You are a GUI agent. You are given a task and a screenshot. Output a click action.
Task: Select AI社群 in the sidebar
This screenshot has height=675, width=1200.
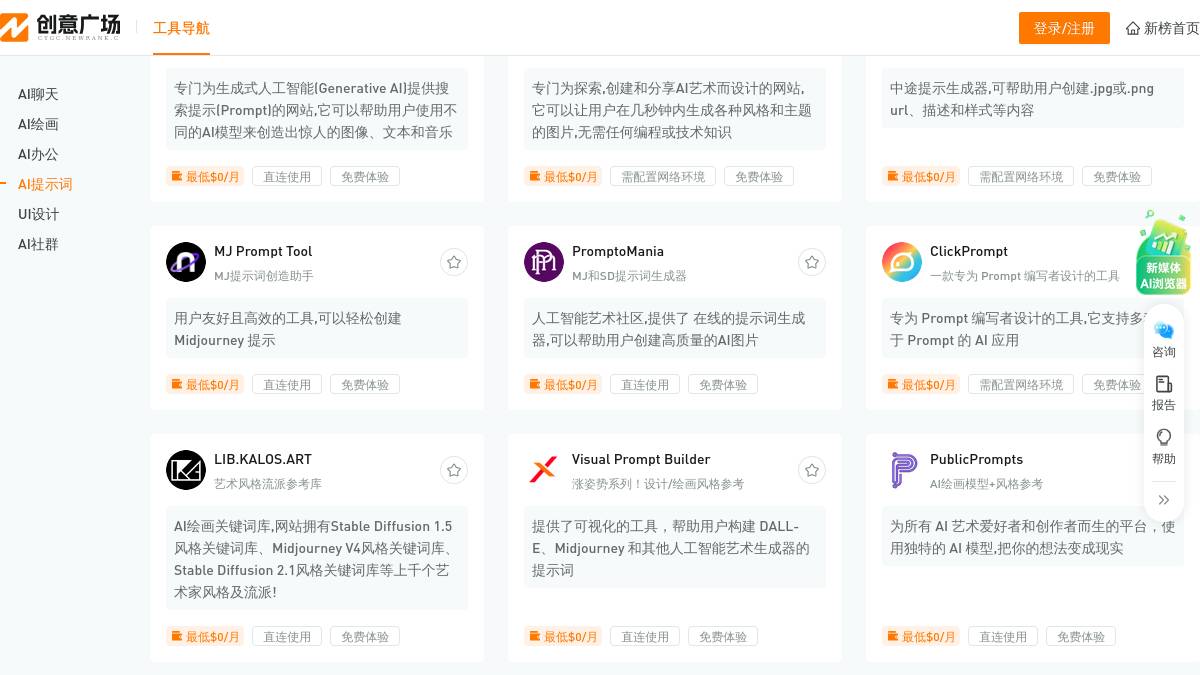coord(38,244)
